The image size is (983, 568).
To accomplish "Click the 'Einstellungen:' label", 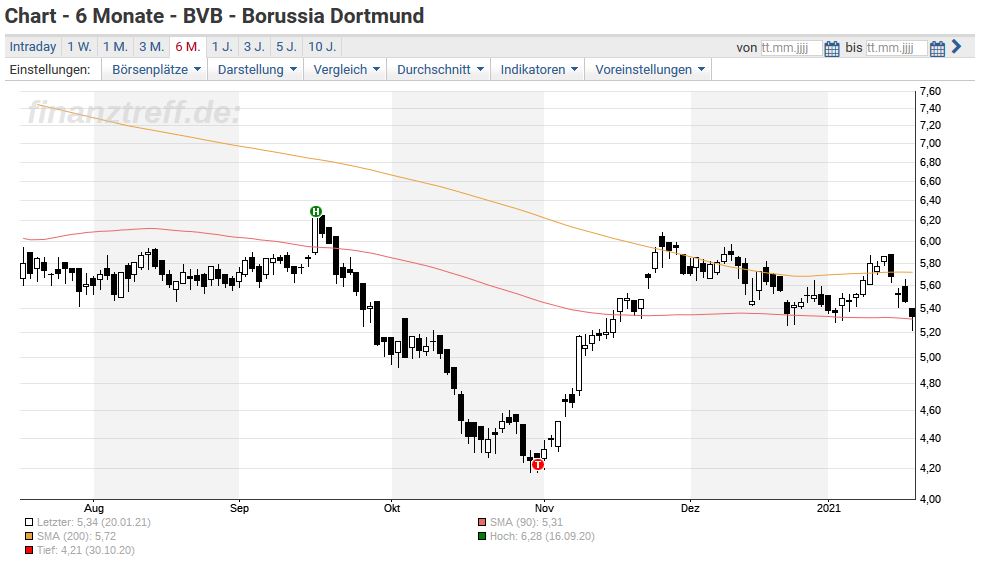I will (x=50, y=70).
